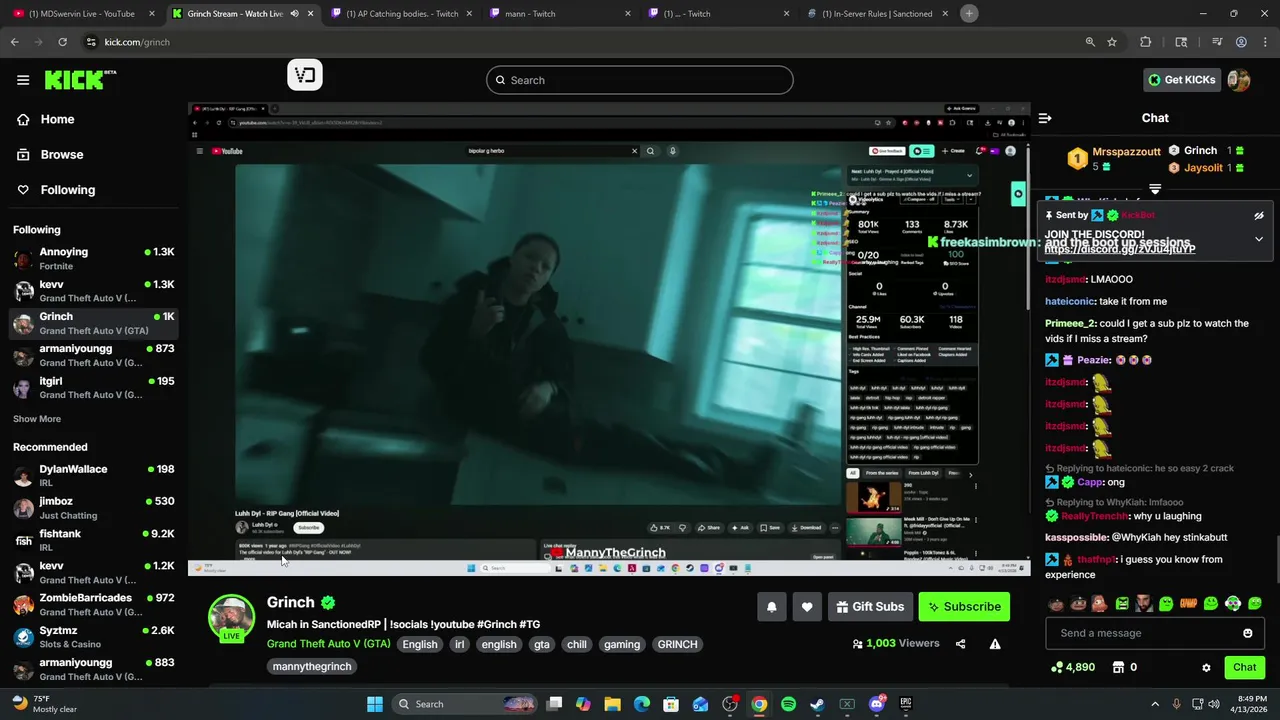1280x720 pixels.
Task: Open Spotify from the taskbar
Action: click(788, 704)
